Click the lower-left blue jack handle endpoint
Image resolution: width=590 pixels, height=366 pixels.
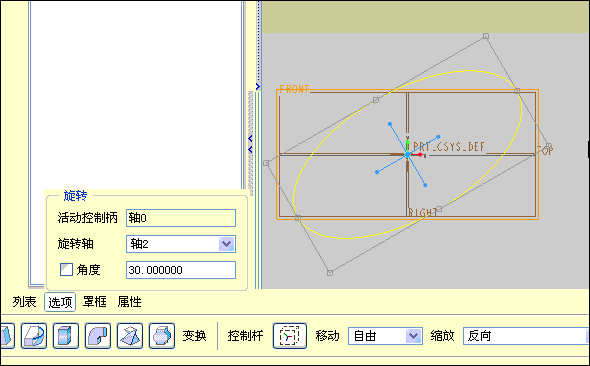pos(377,172)
